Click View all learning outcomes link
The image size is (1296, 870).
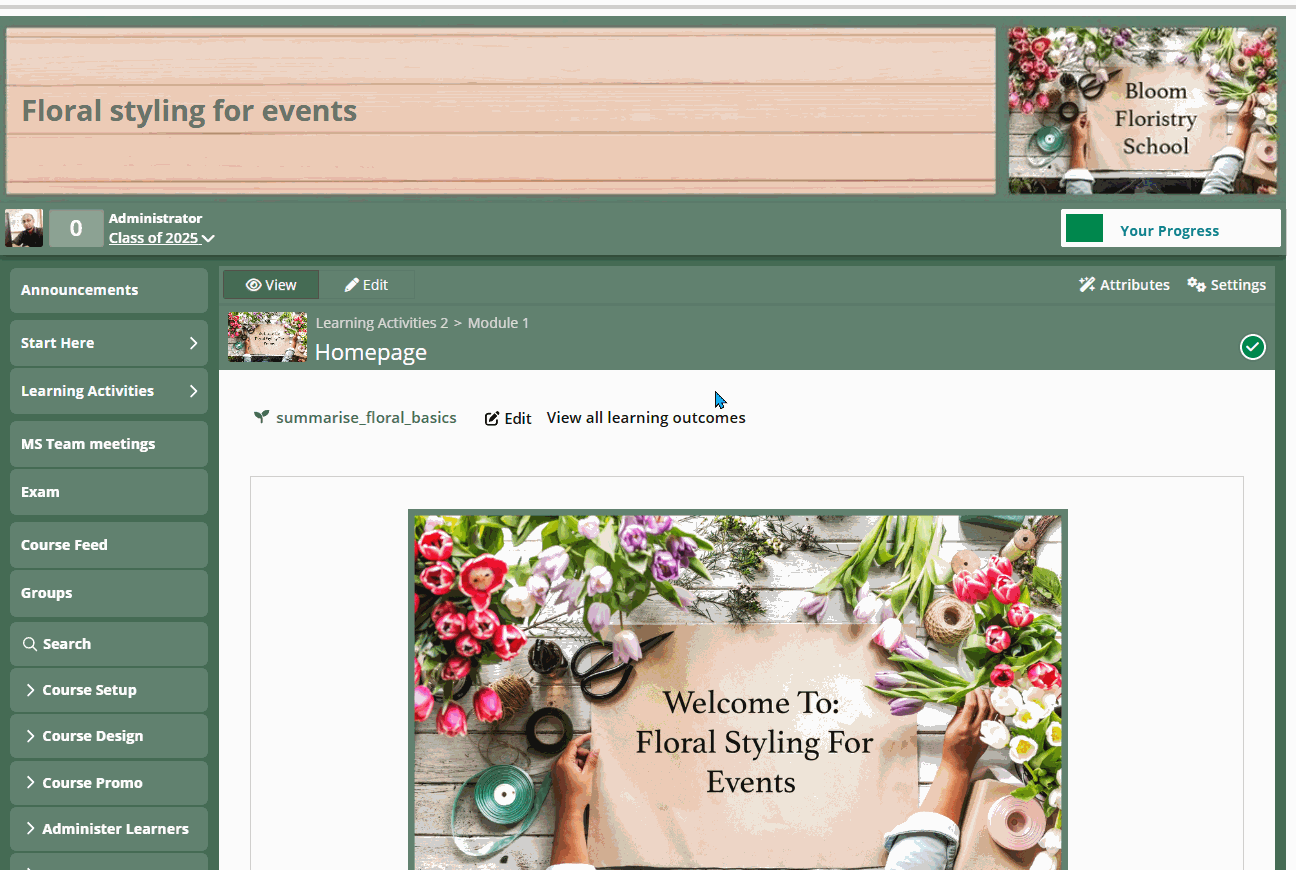[x=646, y=418]
